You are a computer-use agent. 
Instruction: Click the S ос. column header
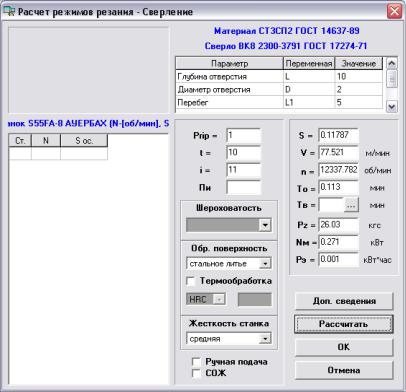pos(84,140)
